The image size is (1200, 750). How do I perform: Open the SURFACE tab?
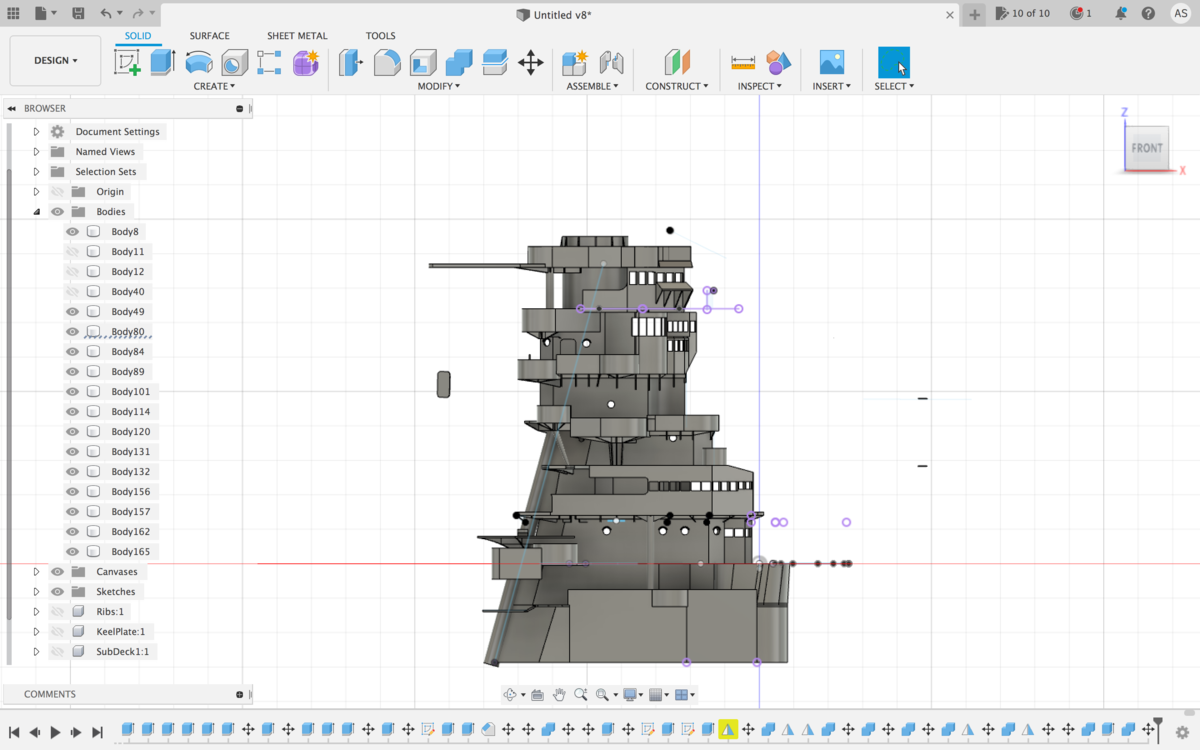click(209, 36)
